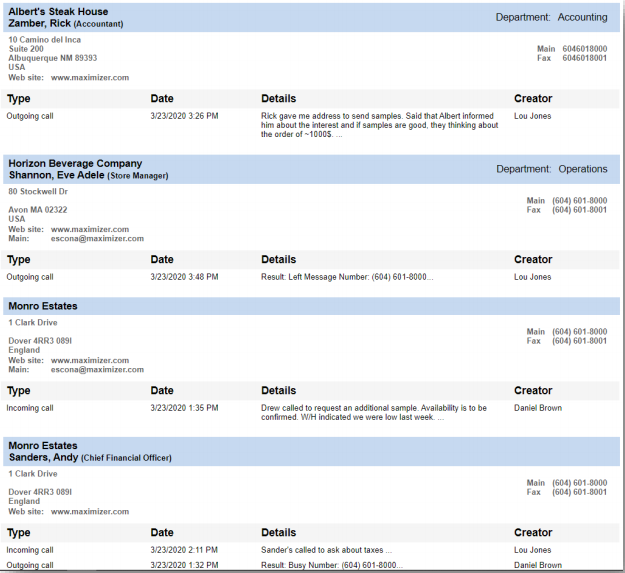Click date 3/23/2020 3:26 PM
This screenshot has height=573, width=625.
click(x=184, y=116)
